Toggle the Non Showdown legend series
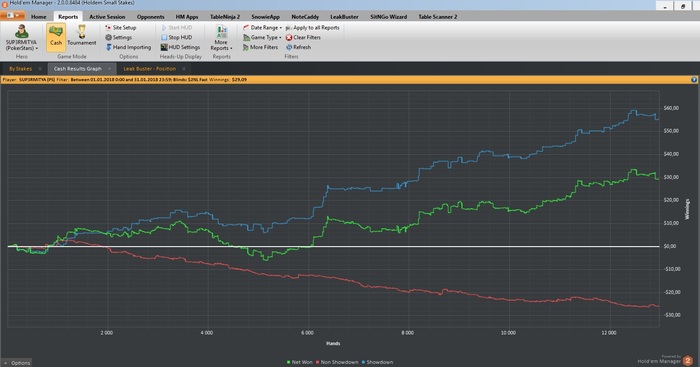 click(337, 362)
